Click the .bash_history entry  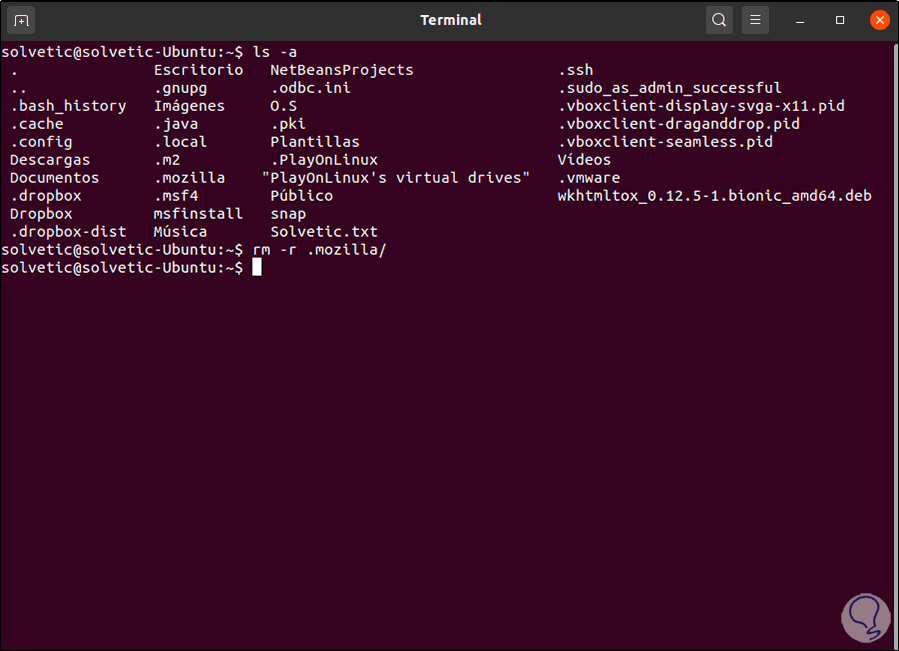click(68, 106)
